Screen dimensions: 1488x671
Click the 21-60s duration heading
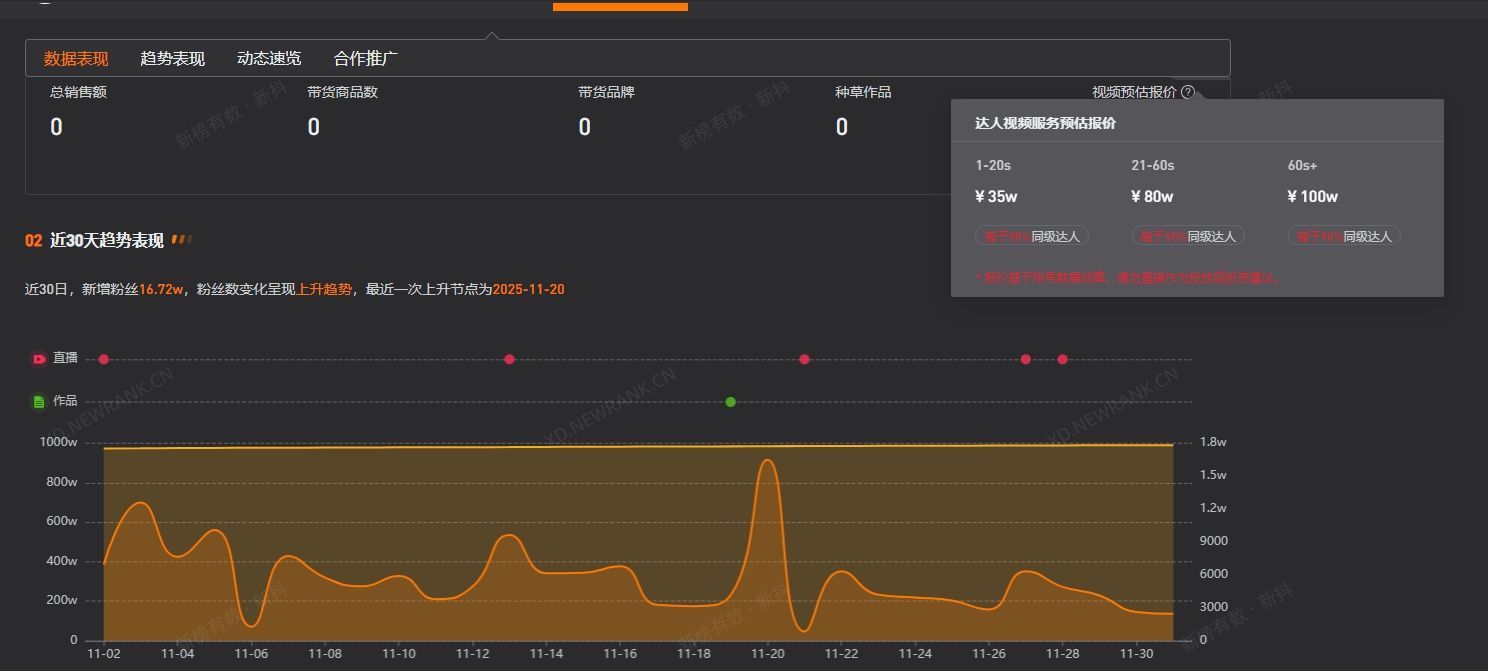[x=1153, y=165]
